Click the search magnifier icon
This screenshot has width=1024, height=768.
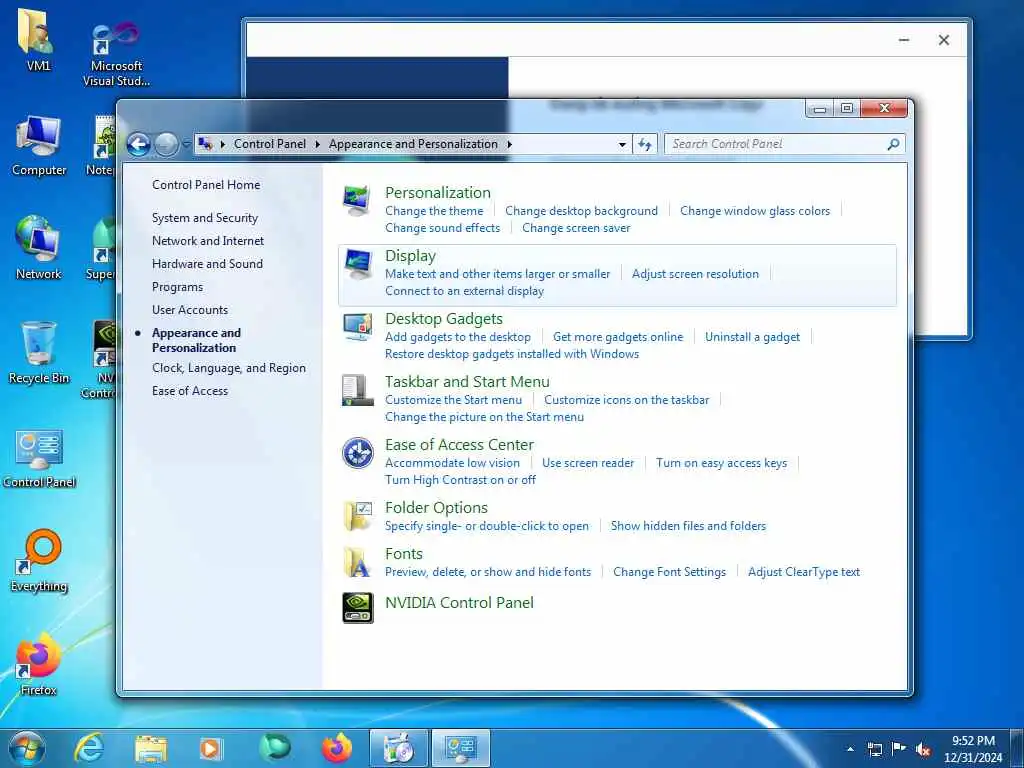893,144
